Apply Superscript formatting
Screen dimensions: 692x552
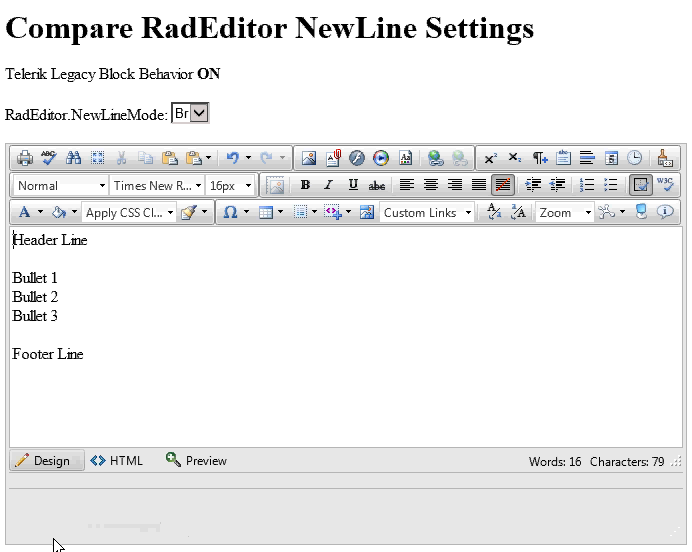pos(491,158)
